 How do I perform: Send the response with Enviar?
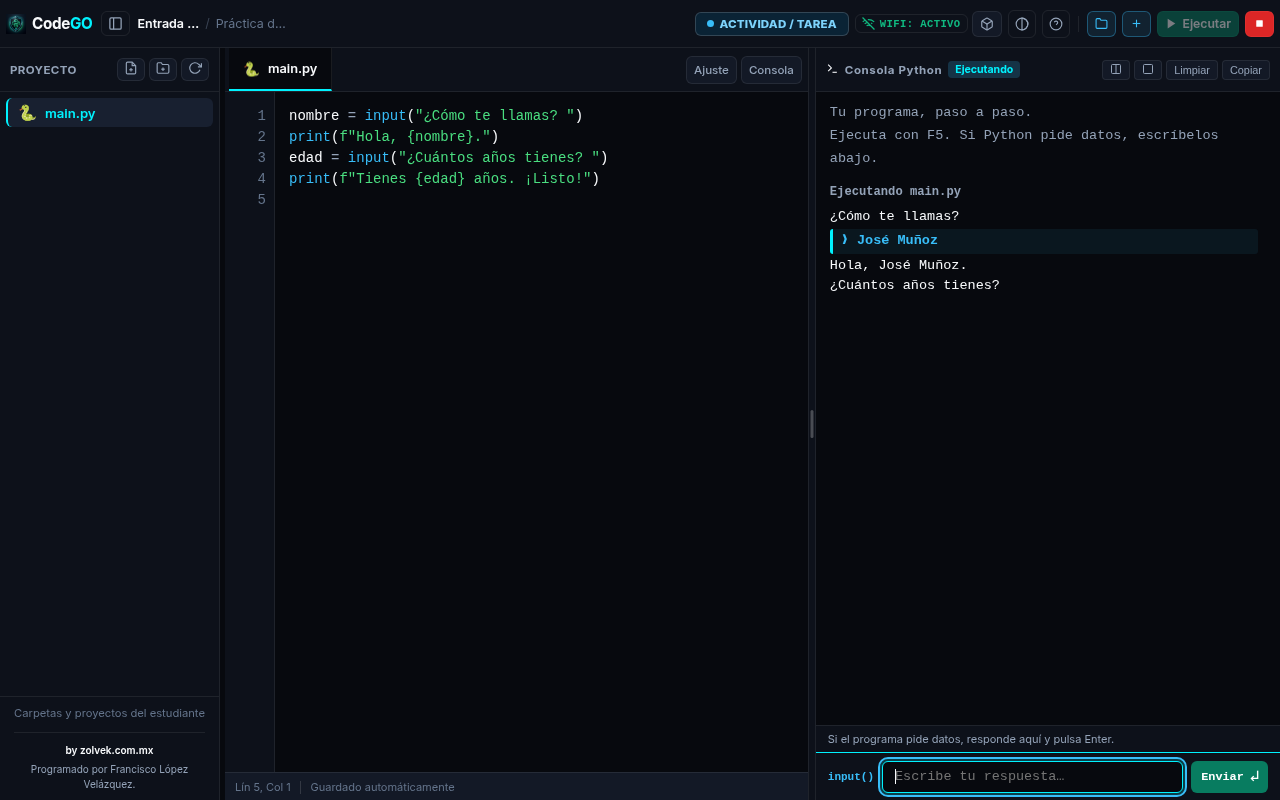(1229, 776)
